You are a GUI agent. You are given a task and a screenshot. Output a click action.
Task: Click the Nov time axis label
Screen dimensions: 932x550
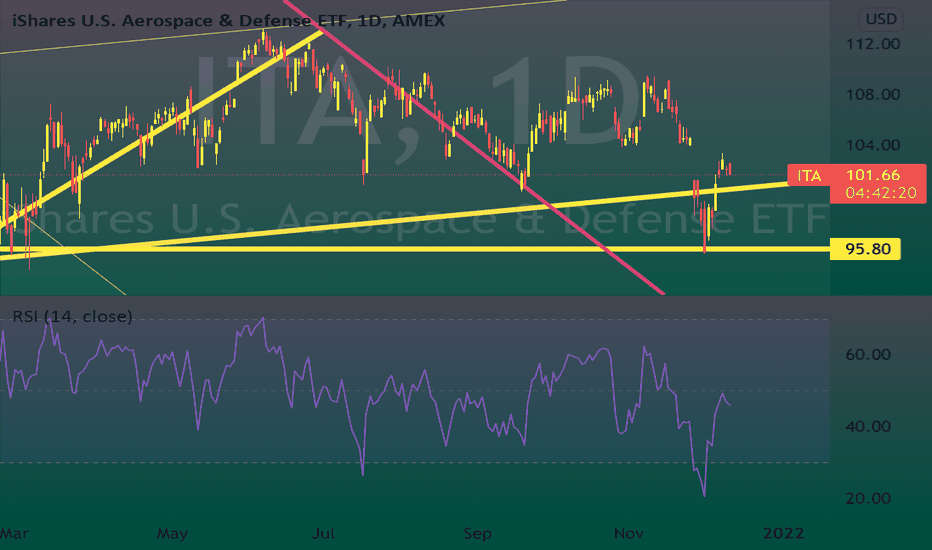[628, 533]
